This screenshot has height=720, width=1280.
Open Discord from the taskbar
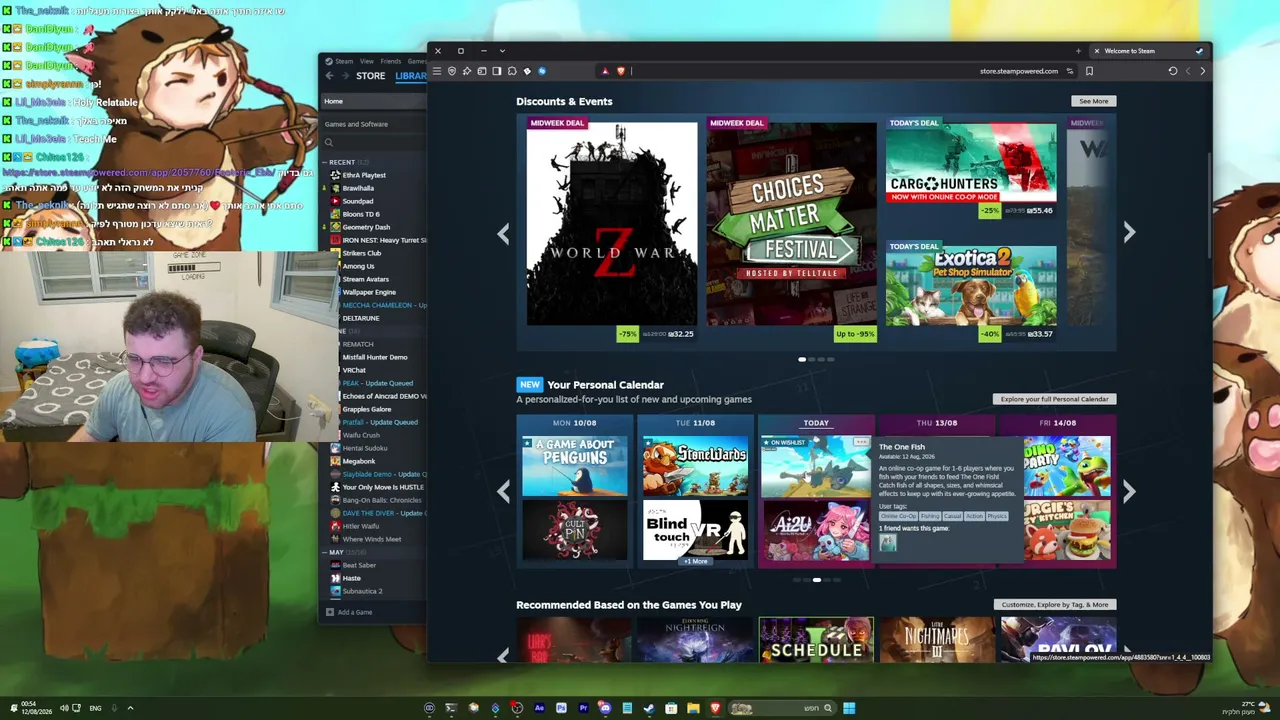[x=605, y=708]
